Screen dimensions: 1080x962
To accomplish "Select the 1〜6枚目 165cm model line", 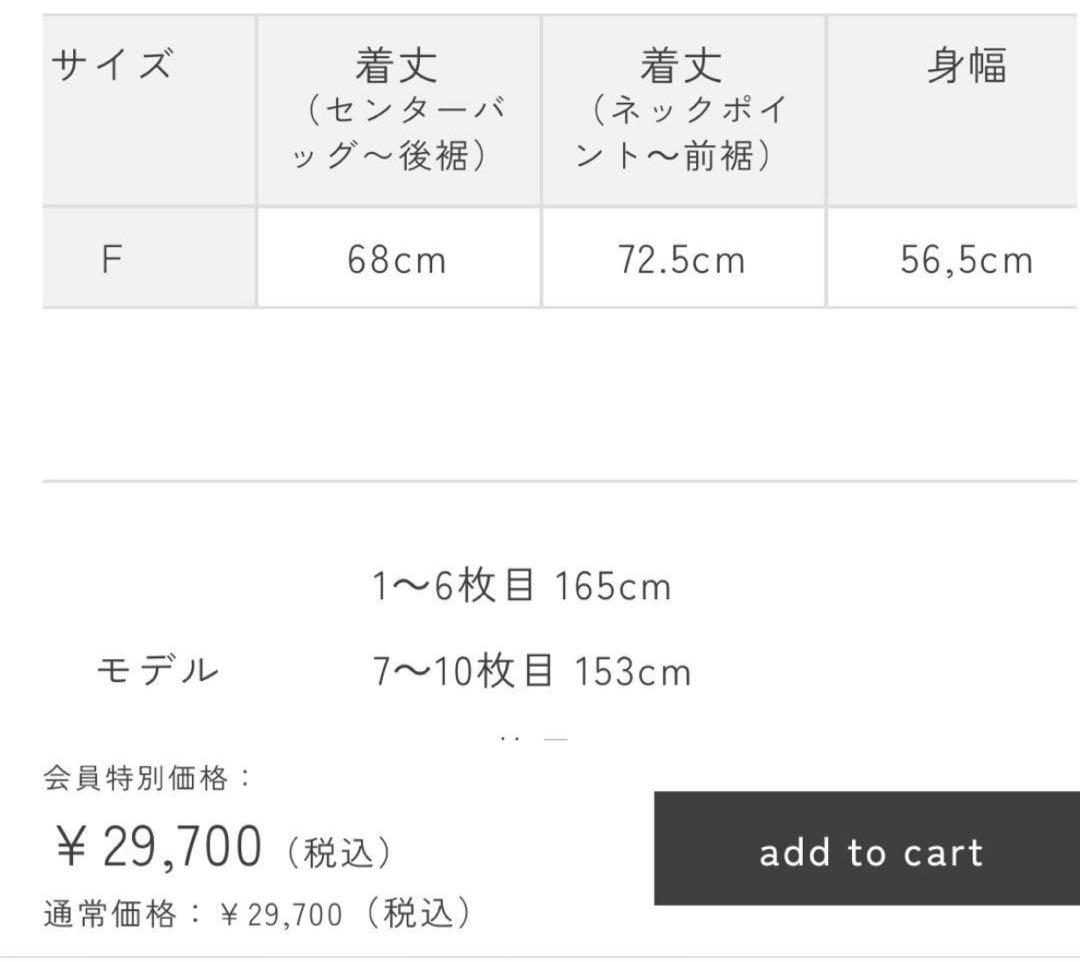I will pyautogui.click(x=521, y=586).
